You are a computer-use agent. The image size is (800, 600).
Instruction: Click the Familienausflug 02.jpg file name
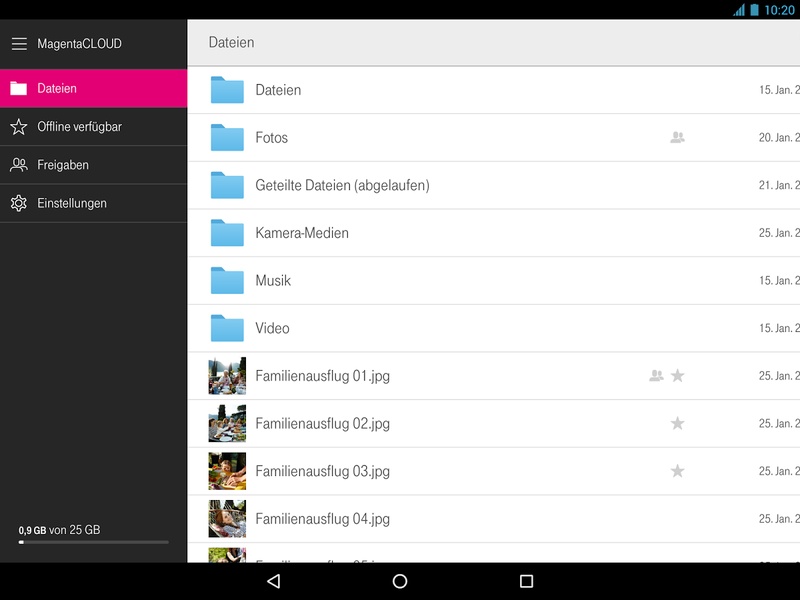click(322, 423)
